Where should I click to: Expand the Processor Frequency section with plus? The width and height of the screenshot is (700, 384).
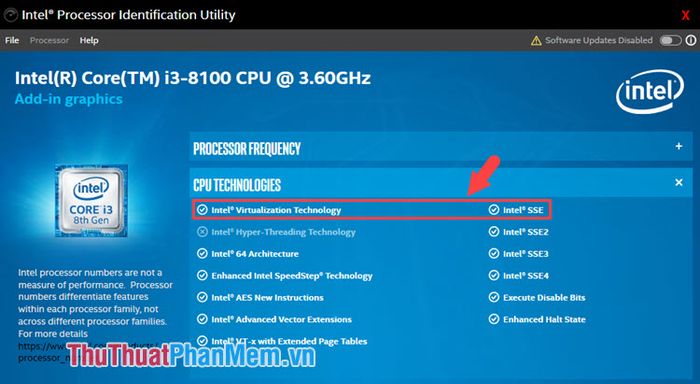pyautogui.click(x=679, y=146)
